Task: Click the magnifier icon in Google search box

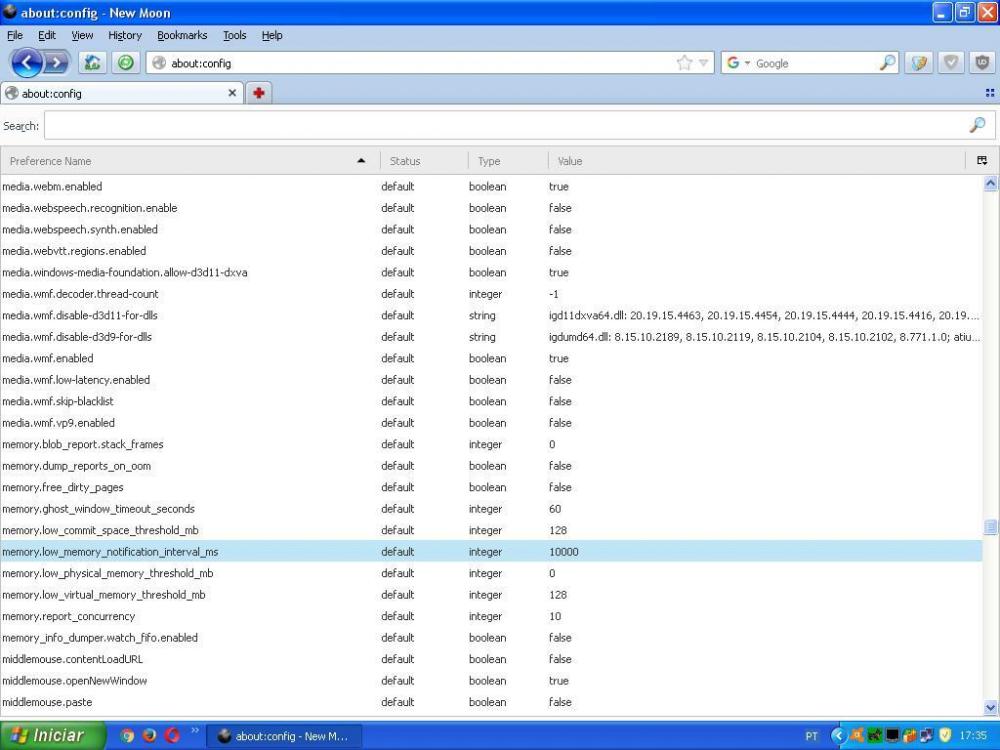Action: click(x=888, y=63)
